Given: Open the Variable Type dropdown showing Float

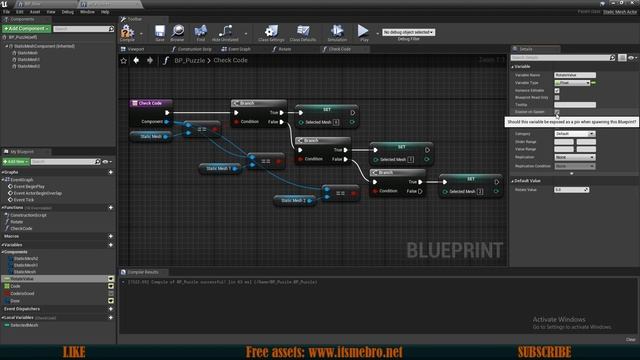Looking at the screenshot, I should click(572, 83).
